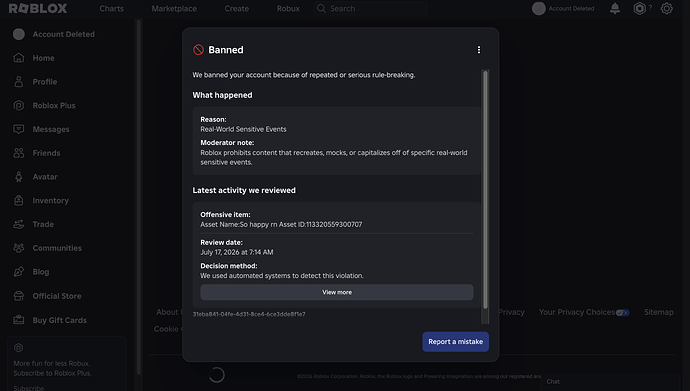Click the Subscribe link in the sidebar
The height and width of the screenshot is (391, 690).
[x=29, y=388]
